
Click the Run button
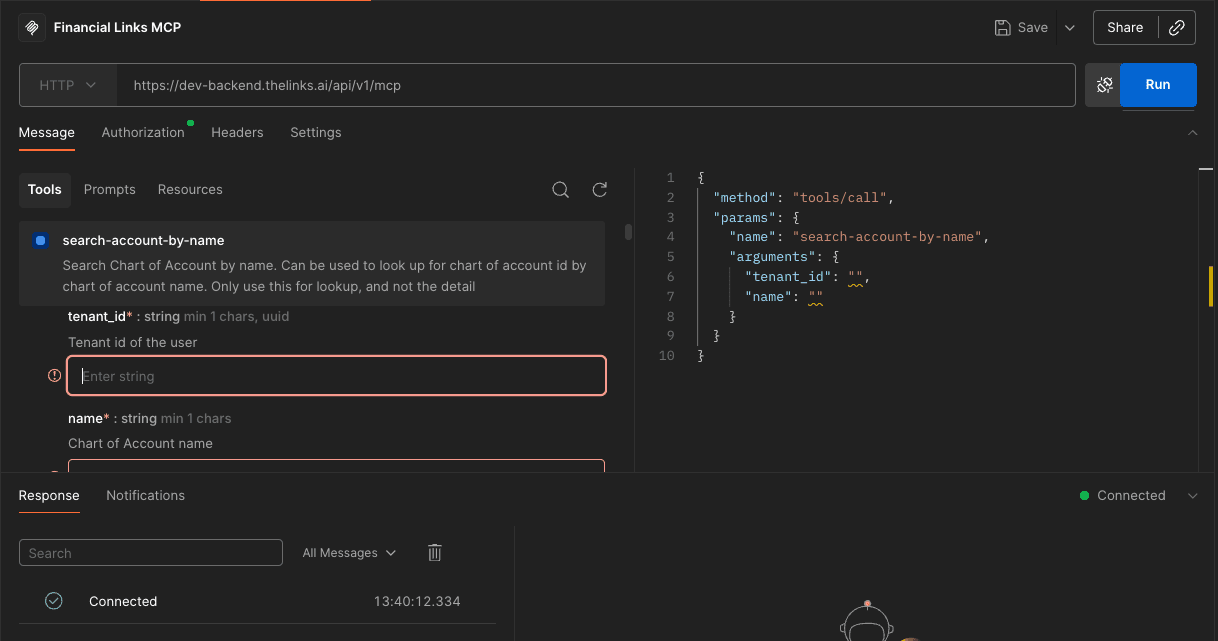tap(1157, 85)
